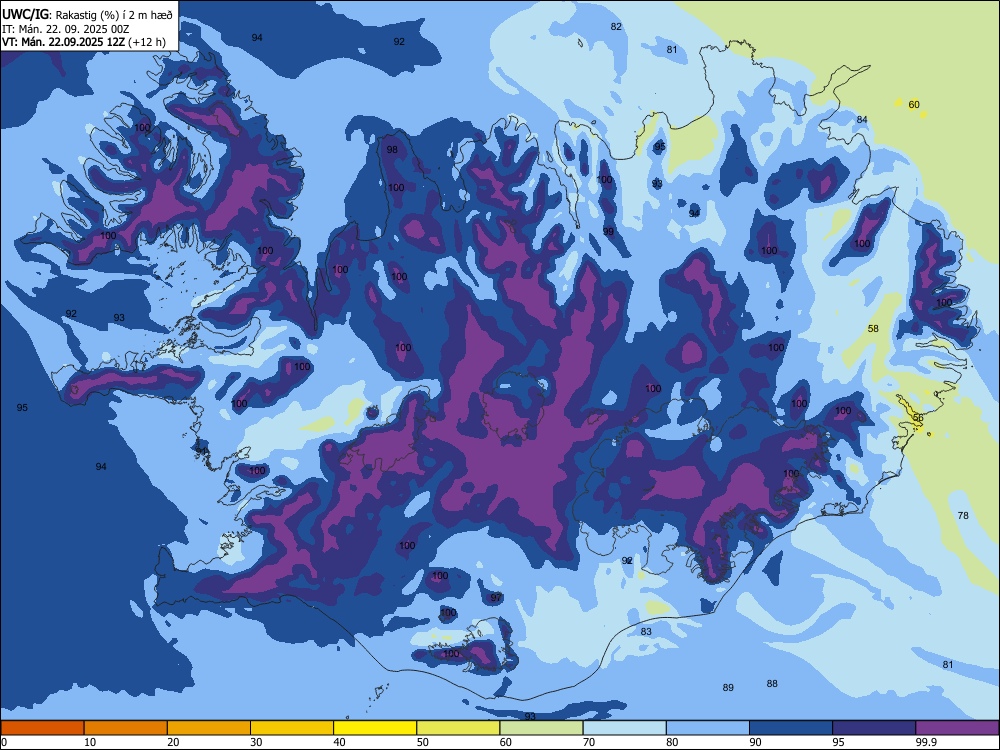Click the 'VT: Mán. 22.09.2025 12Z (+12 h)' line
This screenshot has width=1000, height=750.
click(84, 42)
